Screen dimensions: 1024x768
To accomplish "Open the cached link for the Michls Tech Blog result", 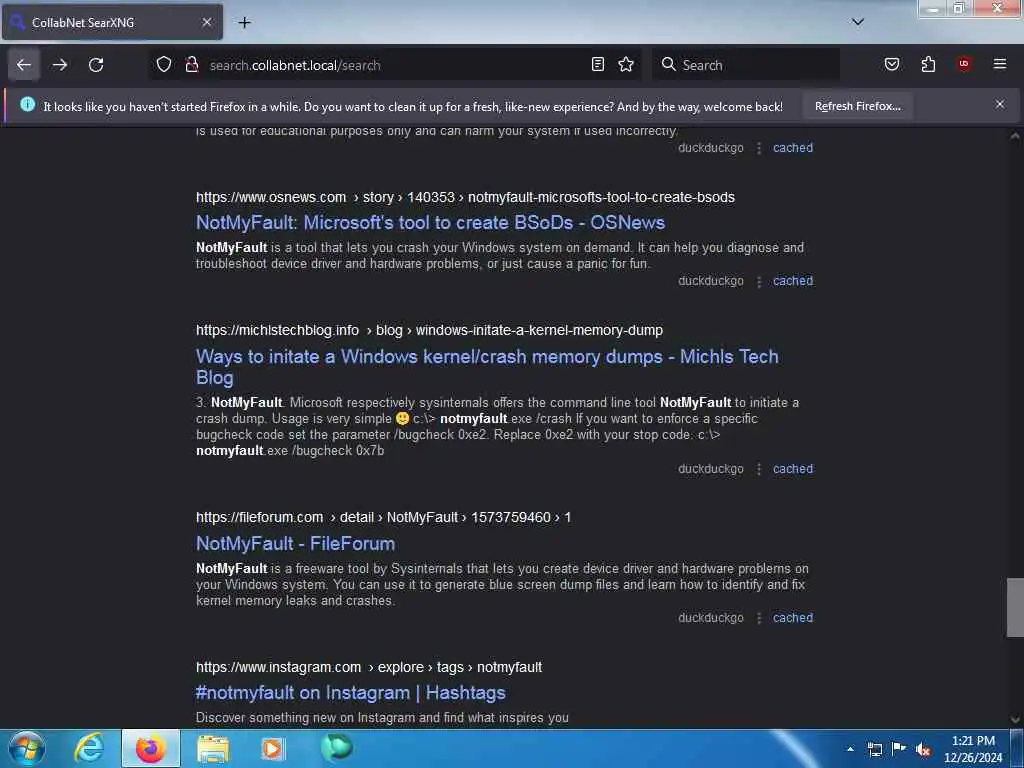I will [793, 469].
